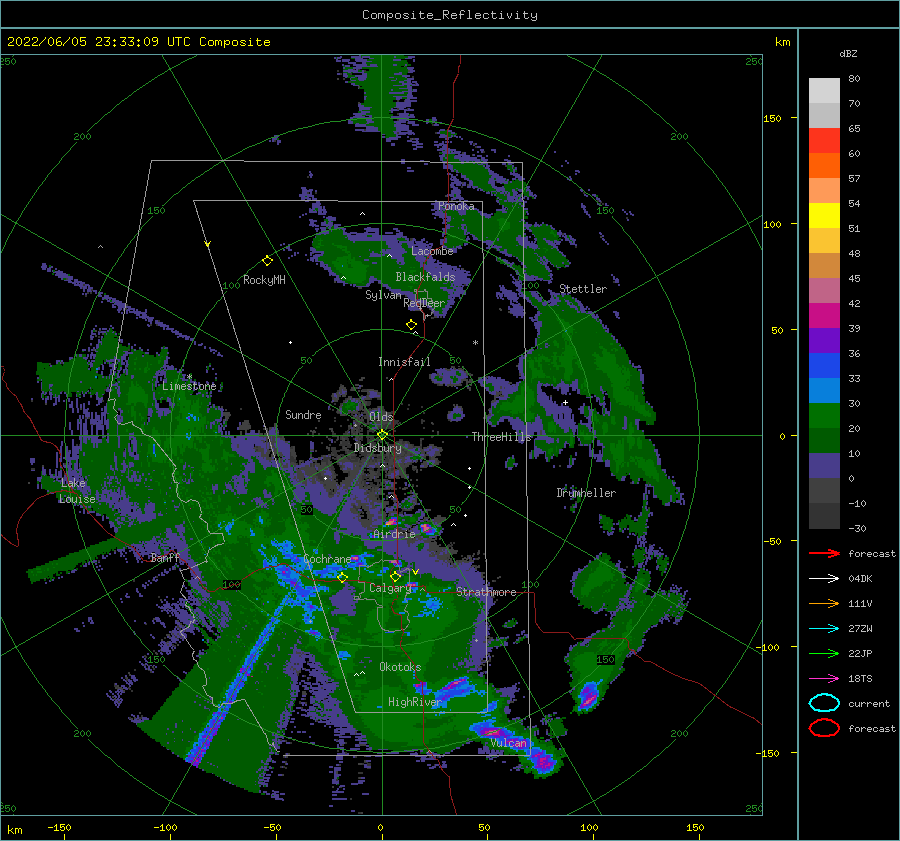Image resolution: width=900 pixels, height=841 pixels.
Task: Click the Drumheller label
Action: [586, 493]
